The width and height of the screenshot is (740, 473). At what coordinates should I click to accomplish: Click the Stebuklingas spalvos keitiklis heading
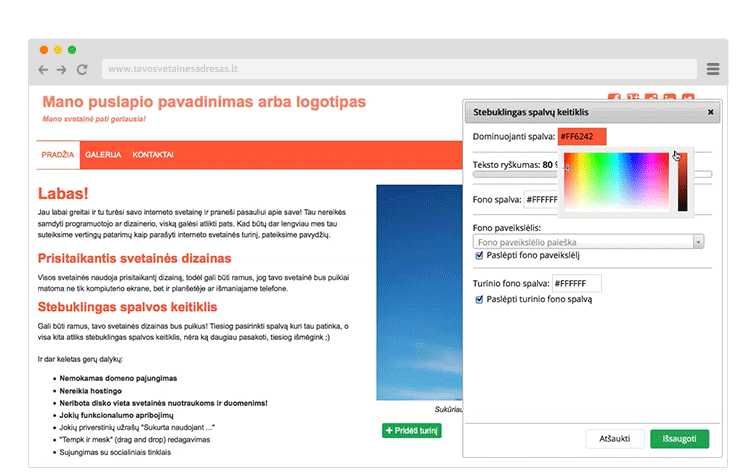[127, 307]
